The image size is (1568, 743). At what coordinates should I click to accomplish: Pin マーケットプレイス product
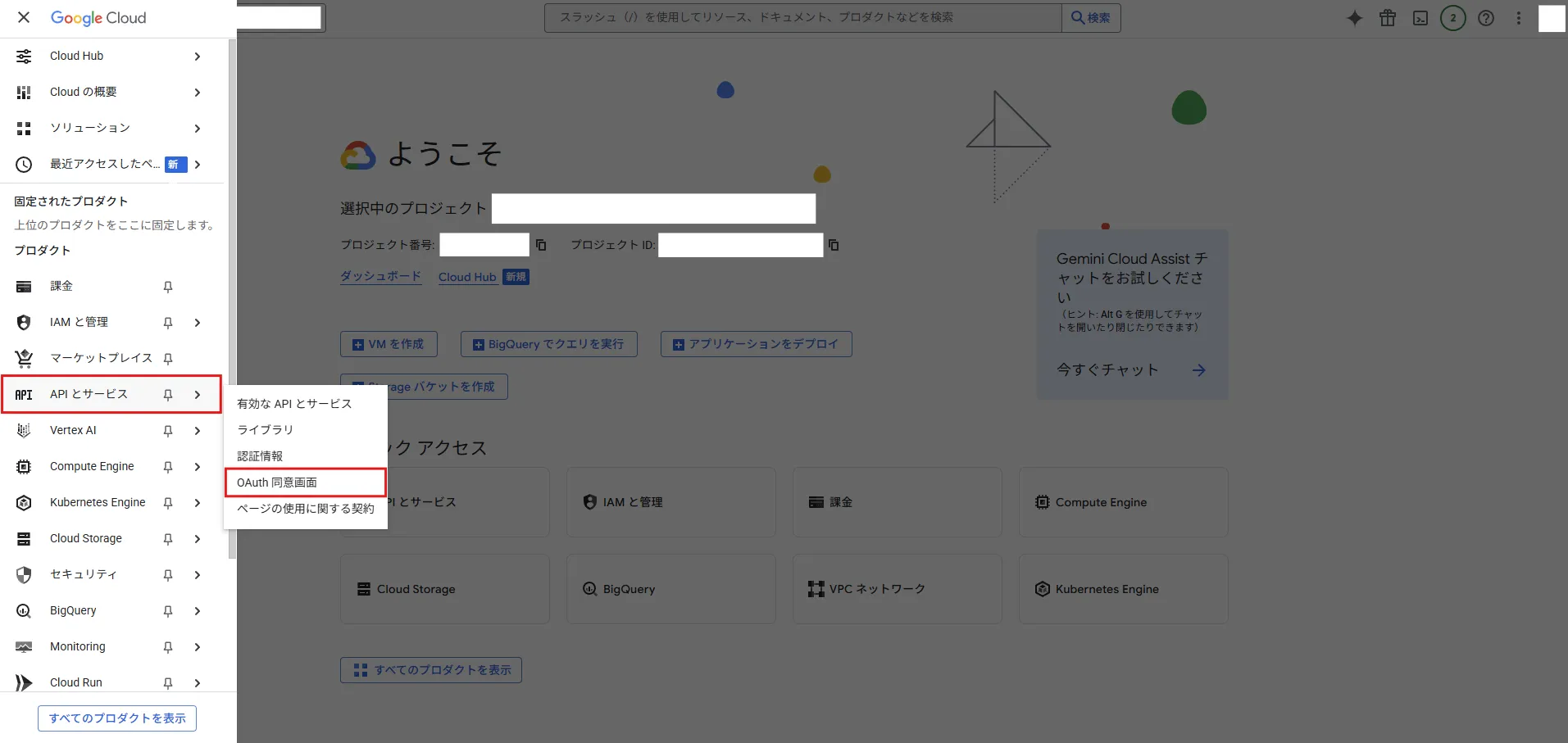pos(168,359)
